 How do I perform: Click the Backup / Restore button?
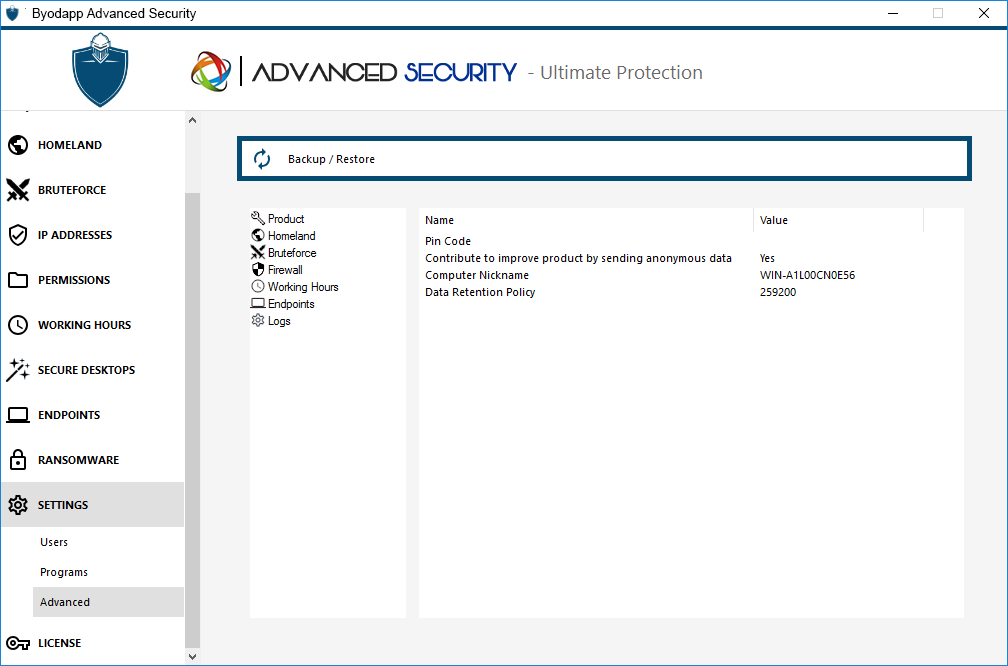pyautogui.click(x=604, y=159)
